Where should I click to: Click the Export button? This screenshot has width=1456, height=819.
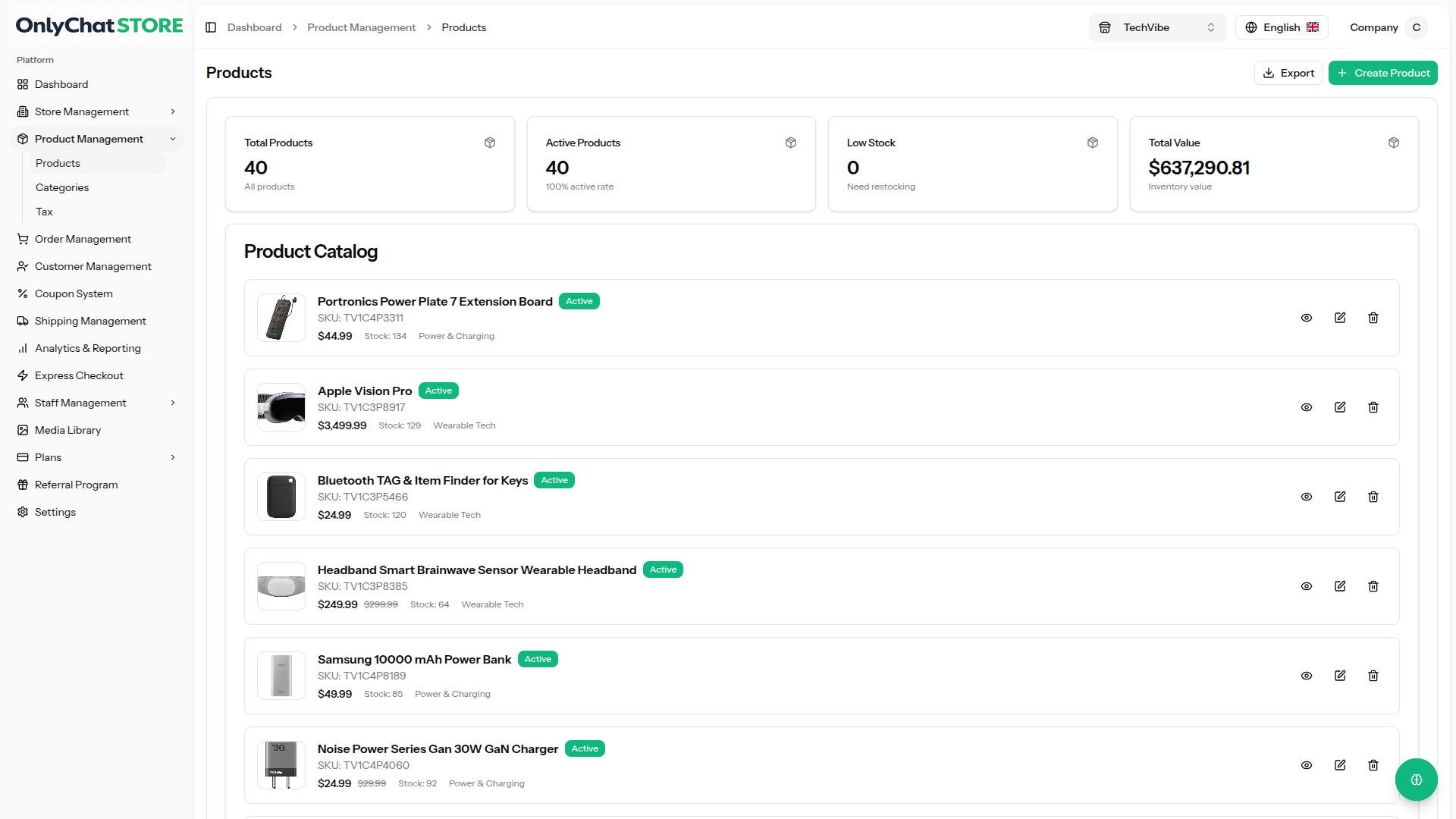pyautogui.click(x=1288, y=73)
